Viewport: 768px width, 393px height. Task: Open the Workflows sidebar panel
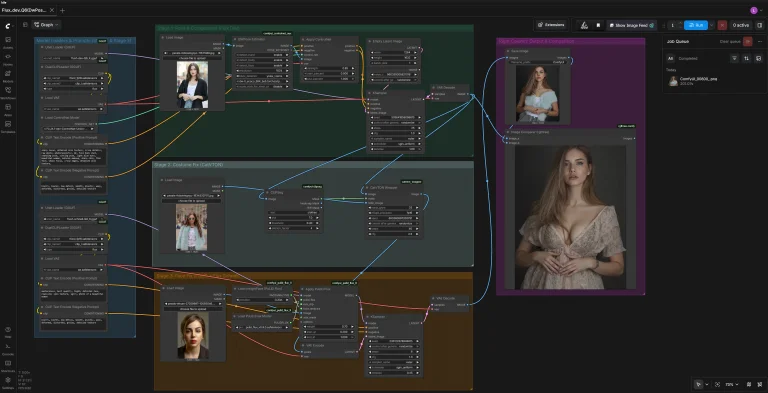pyautogui.click(x=8, y=93)
